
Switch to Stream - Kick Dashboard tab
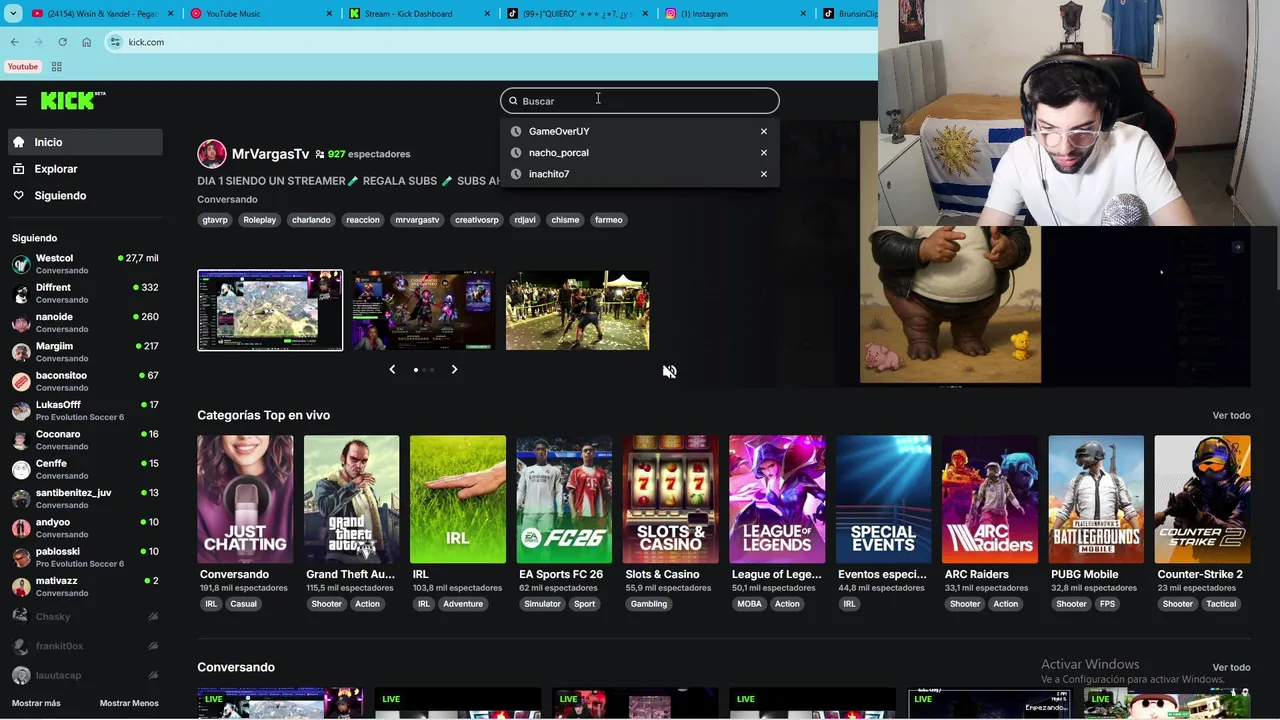[420, 14]
